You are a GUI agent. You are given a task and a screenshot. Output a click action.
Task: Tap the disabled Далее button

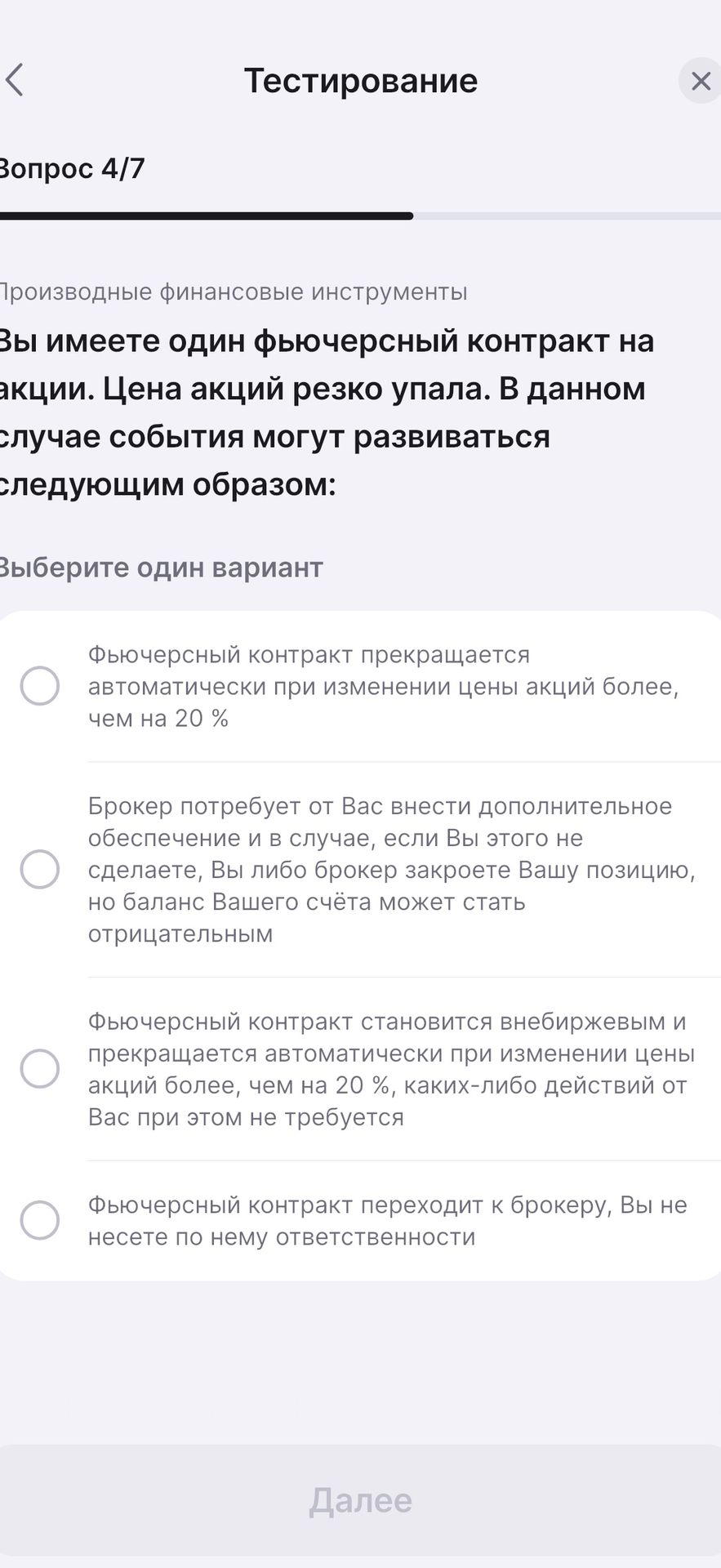(360, 1500)
